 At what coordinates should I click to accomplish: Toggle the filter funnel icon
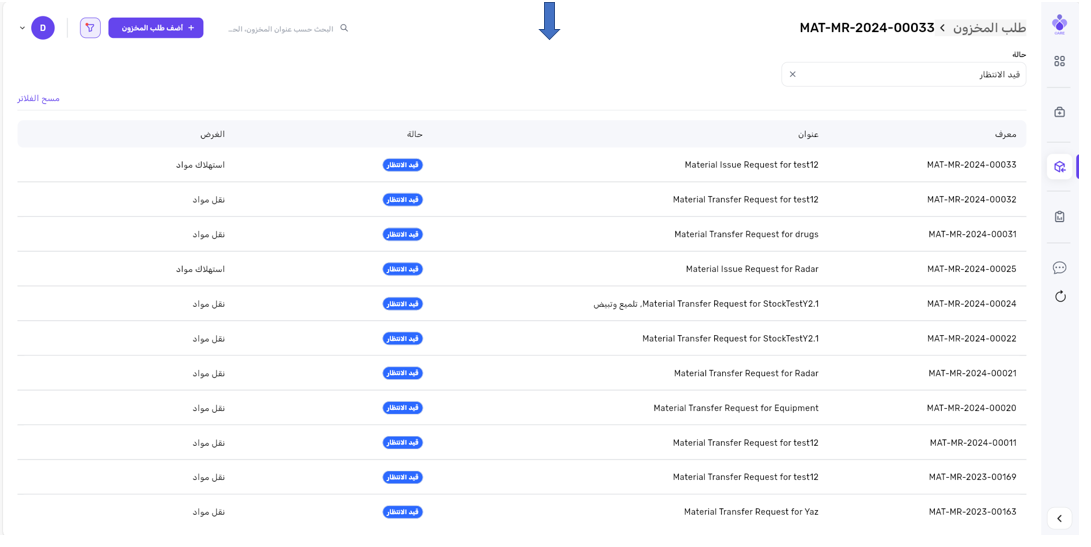click(90, 28)
